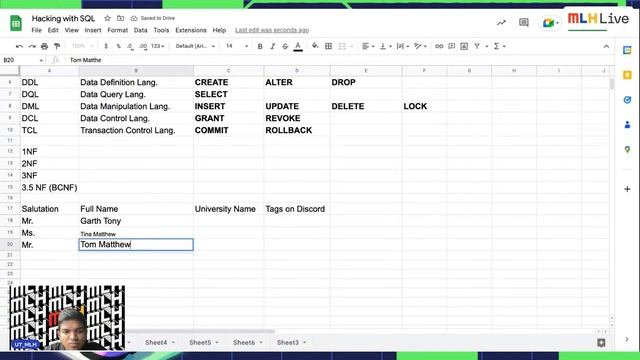Insert a chart

(x=464, y=47)
